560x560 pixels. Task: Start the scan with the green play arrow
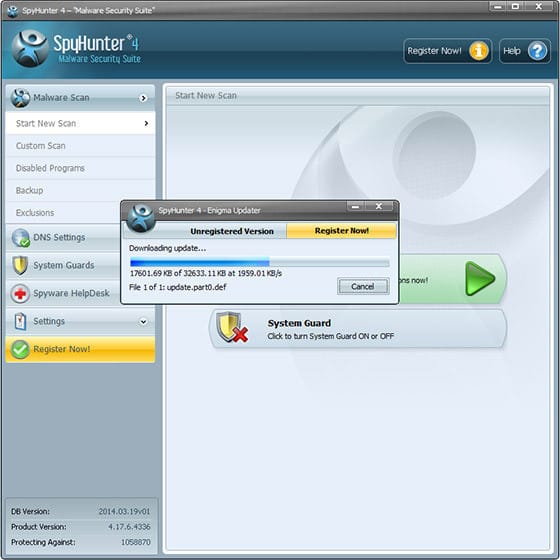tap(480, 279)
